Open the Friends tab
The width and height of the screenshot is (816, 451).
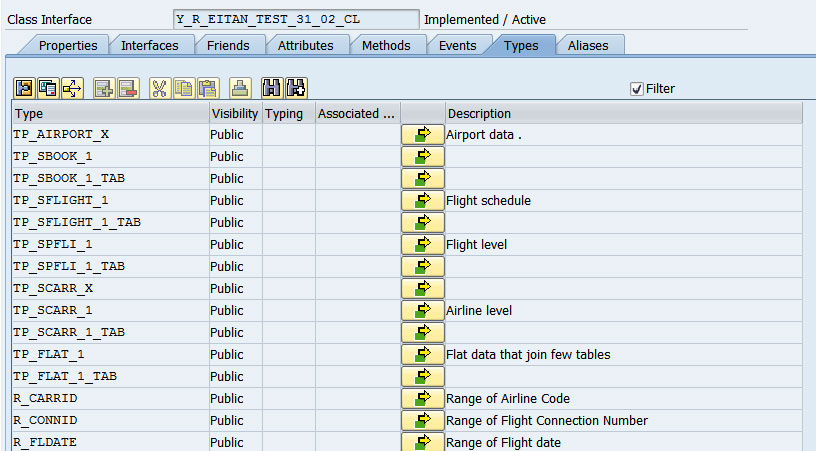228,45
